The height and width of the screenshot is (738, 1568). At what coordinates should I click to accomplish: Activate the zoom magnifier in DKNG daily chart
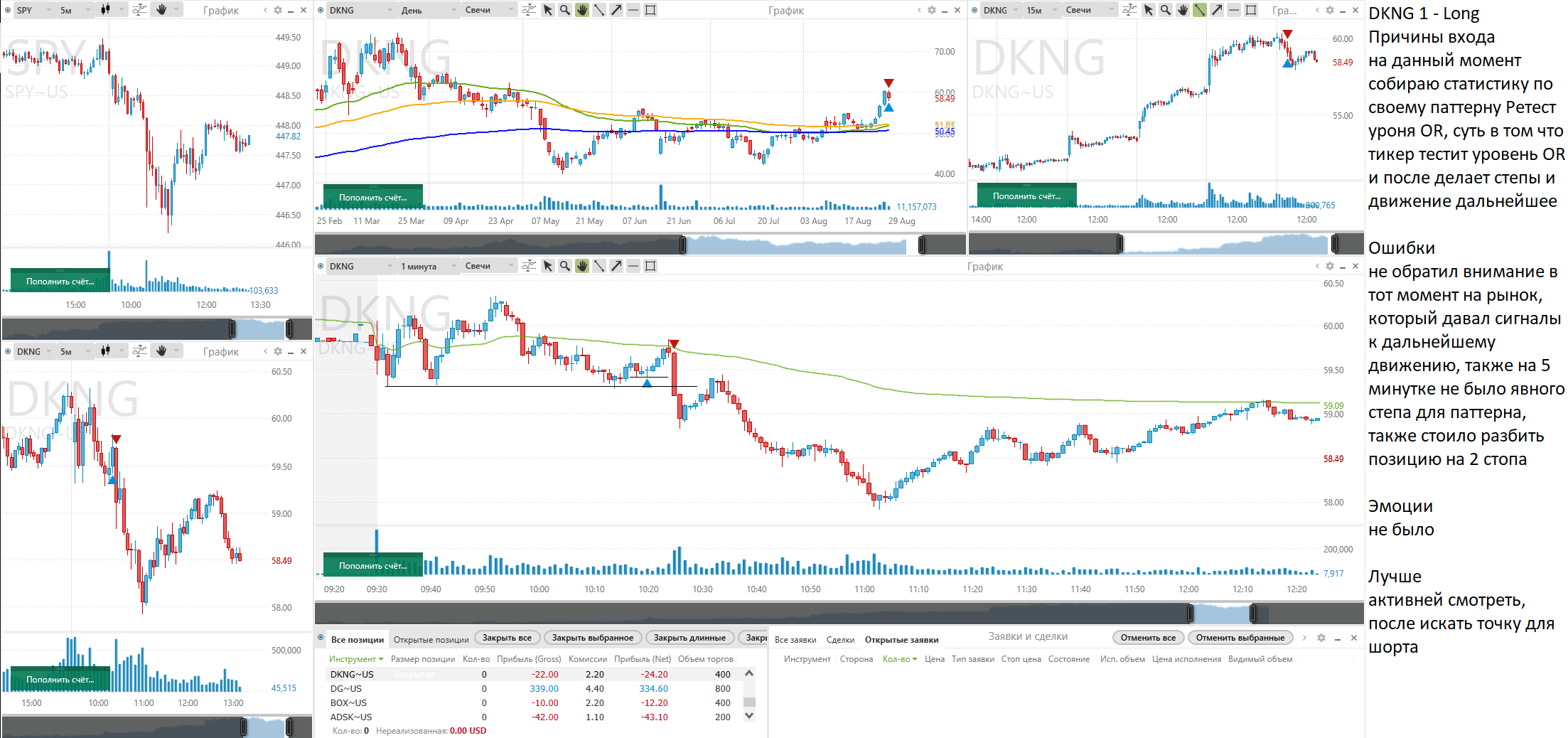point(565,10)
